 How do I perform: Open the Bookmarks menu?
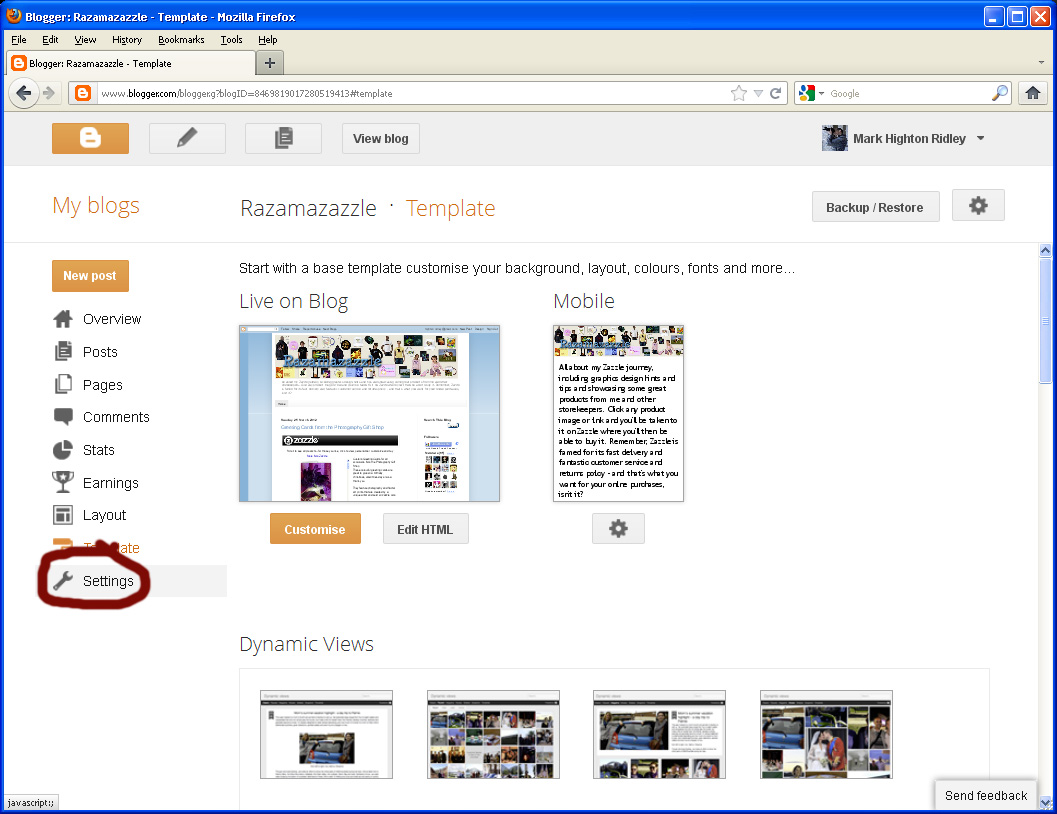coord(181,40)
